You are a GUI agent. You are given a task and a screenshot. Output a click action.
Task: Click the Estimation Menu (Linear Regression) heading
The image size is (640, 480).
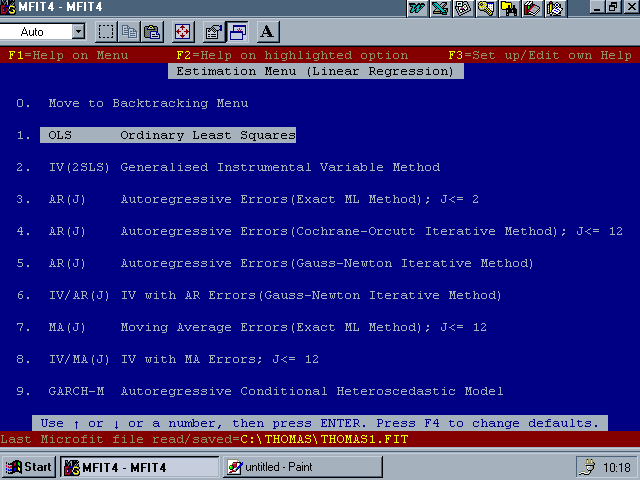(x=316, y=71)
